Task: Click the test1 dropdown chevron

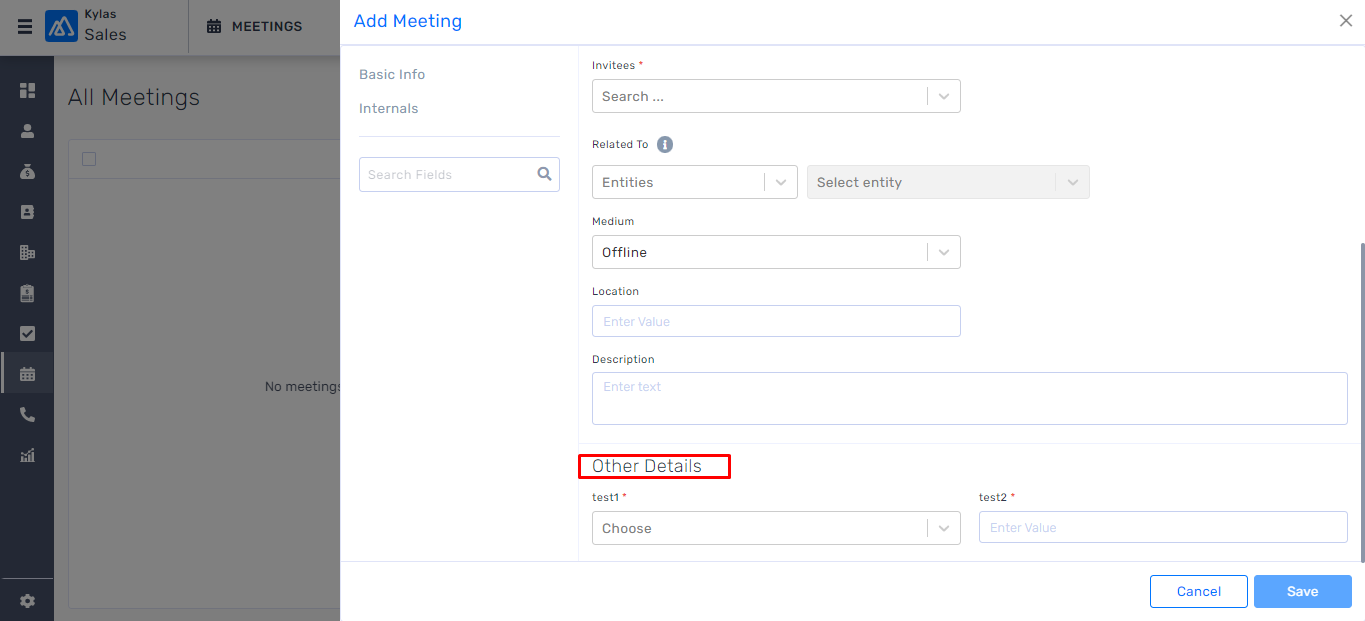Action: click(944, 528)
